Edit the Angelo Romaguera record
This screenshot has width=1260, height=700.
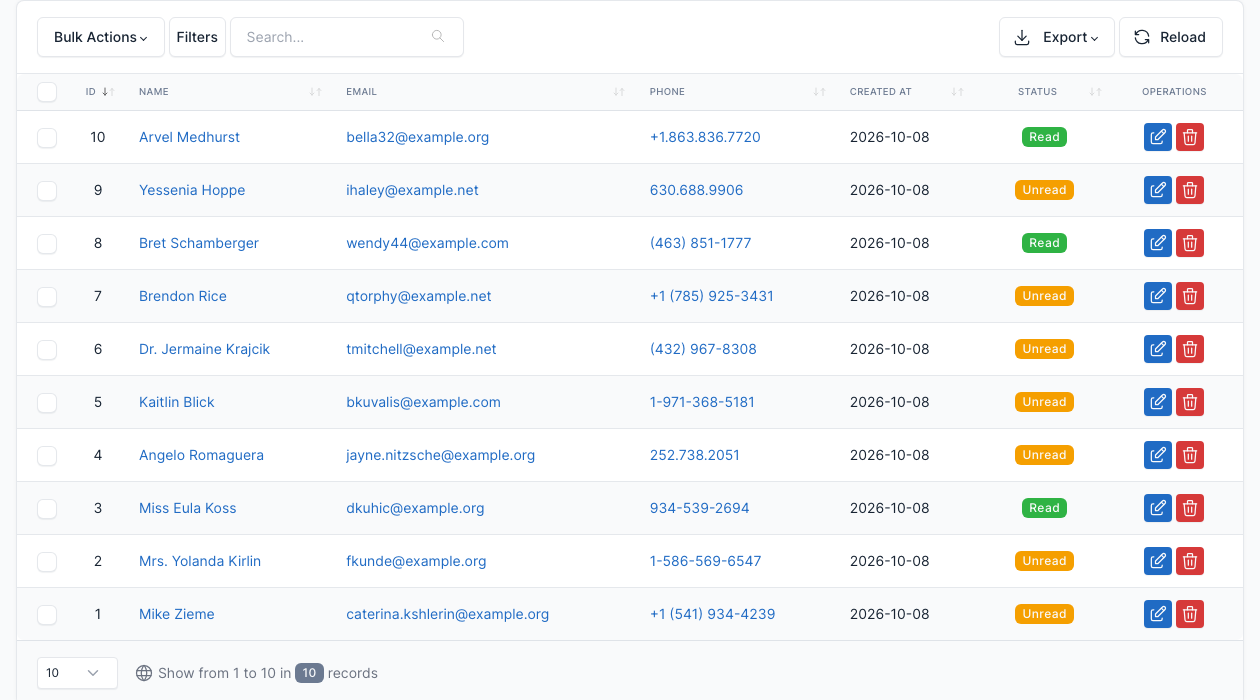click(x=1158, y=455)
